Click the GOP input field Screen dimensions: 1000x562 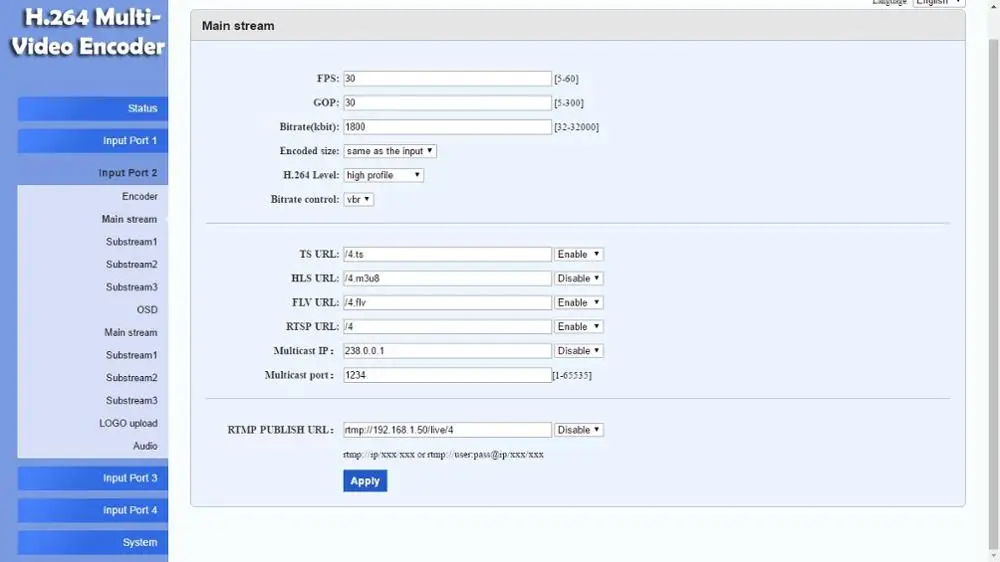[447, 103]
